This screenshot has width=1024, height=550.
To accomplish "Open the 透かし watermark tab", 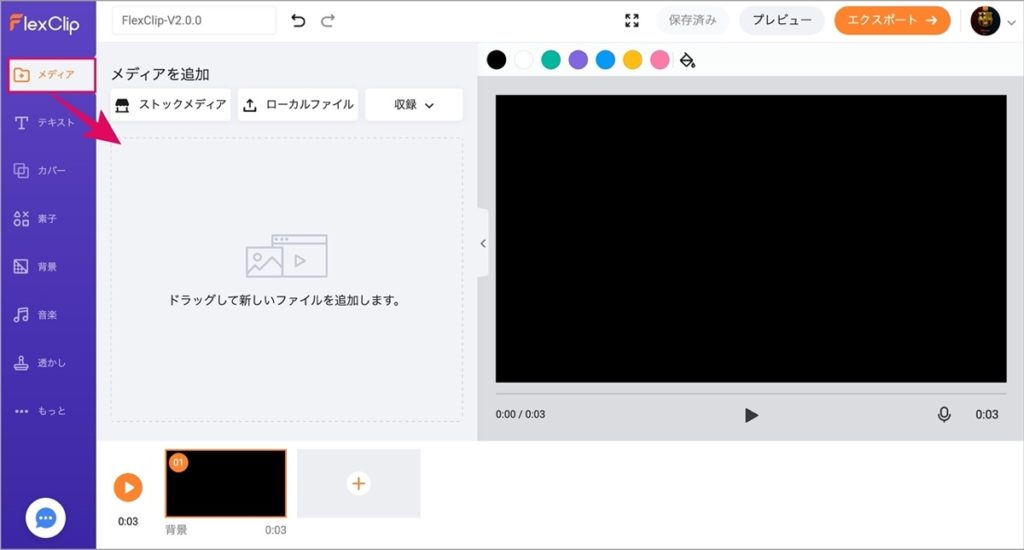I will click(40, 363).
